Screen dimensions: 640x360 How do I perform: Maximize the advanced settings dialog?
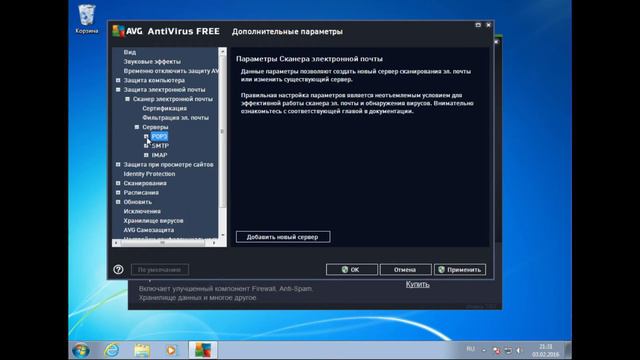click(x=478, y=25)
